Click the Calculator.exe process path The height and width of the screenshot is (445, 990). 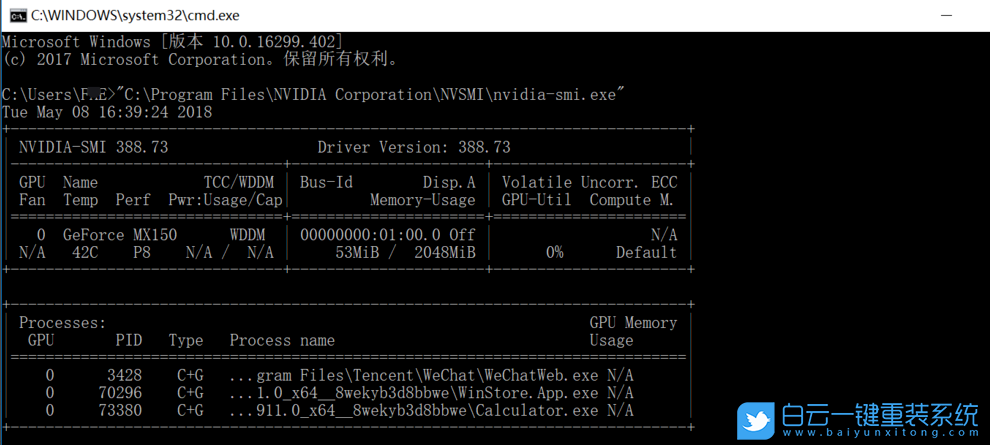tap(414, 411)
